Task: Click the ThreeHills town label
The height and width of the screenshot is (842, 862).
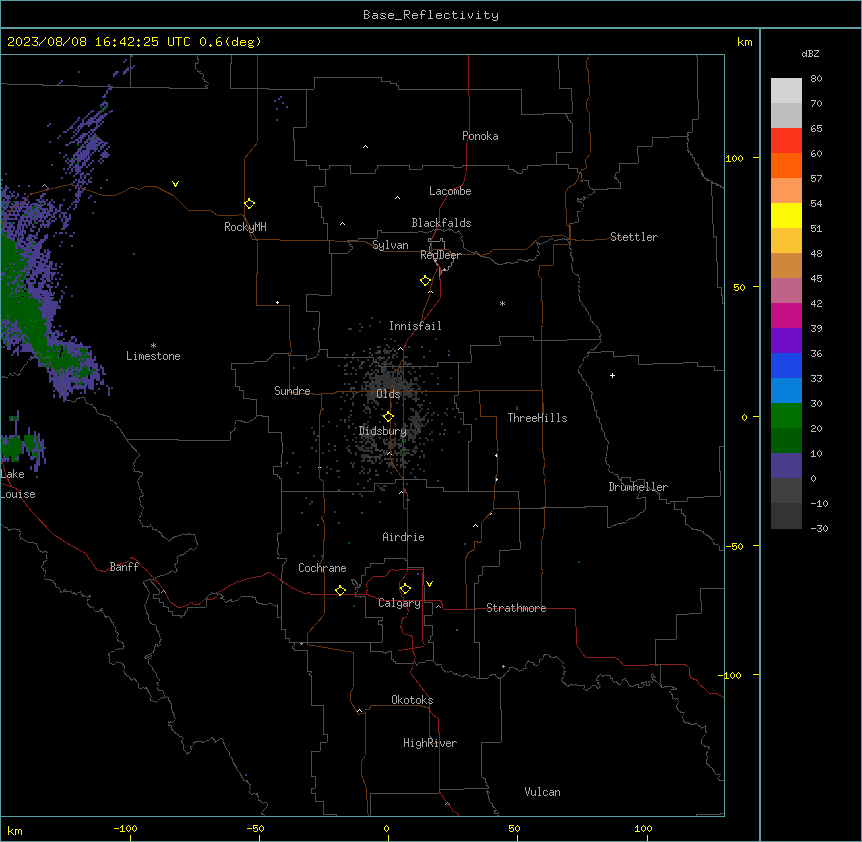Action: click(537, 418)
